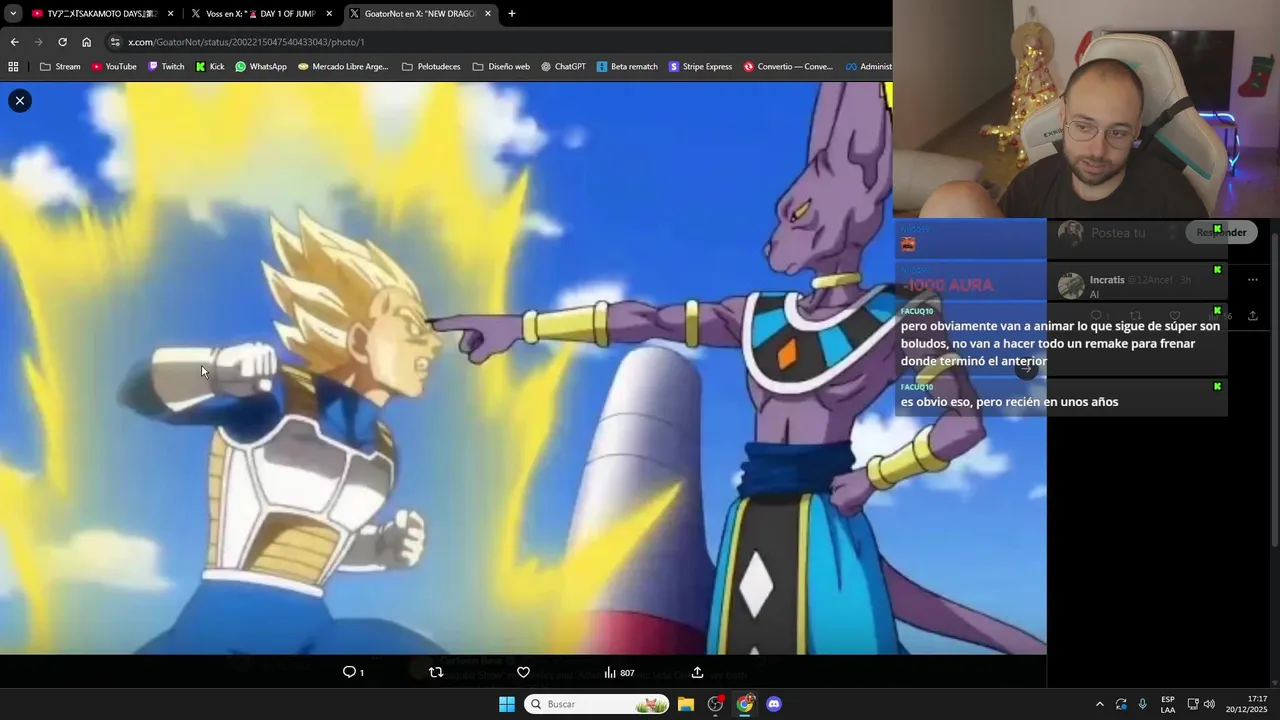Viewport: 1280px width, 720px height.
Task: Open the WhatsApp bookmark
Action: [x=261, y=67]
